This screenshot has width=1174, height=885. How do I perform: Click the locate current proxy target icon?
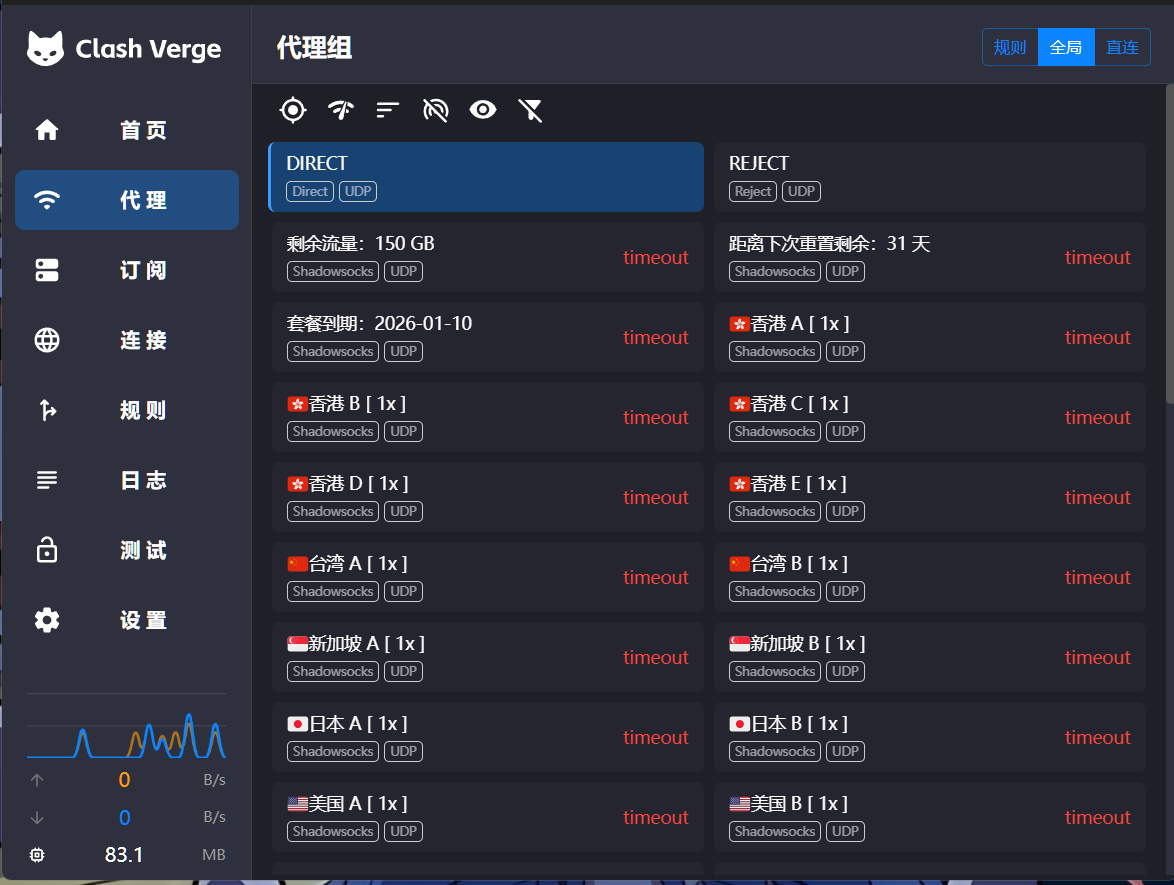pyautogui.click(x=292, y=110)
